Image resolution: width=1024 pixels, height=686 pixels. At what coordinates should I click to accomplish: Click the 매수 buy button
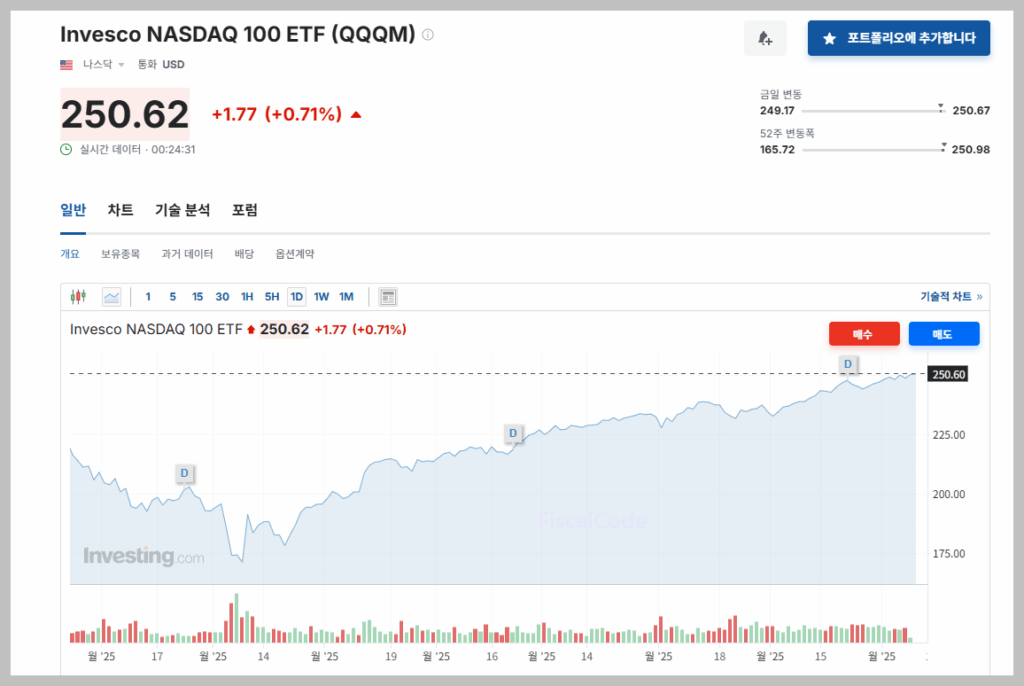(x=864, y=333)
